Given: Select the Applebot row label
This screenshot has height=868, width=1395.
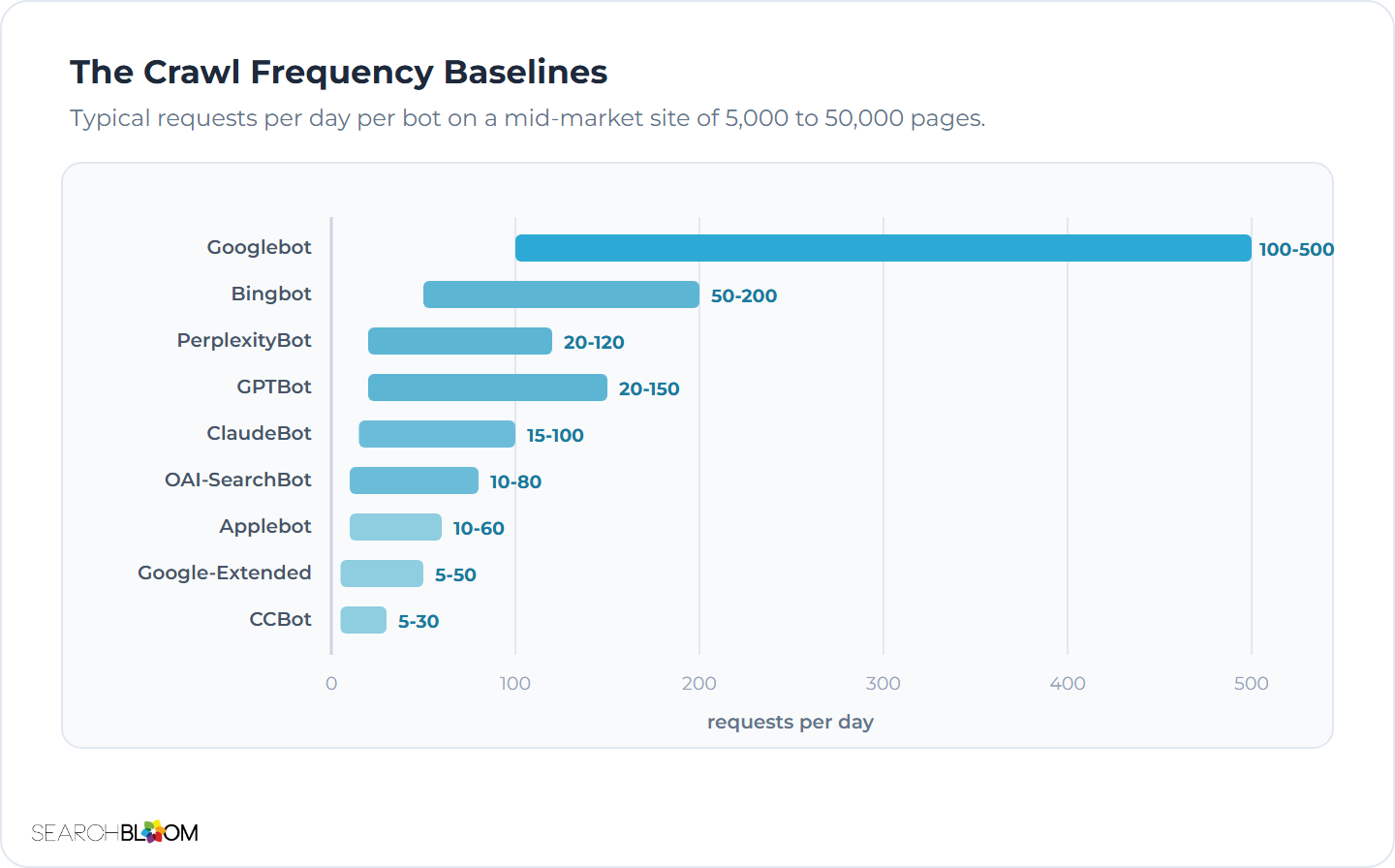Looking at the screenshot, I should [265, 526].
